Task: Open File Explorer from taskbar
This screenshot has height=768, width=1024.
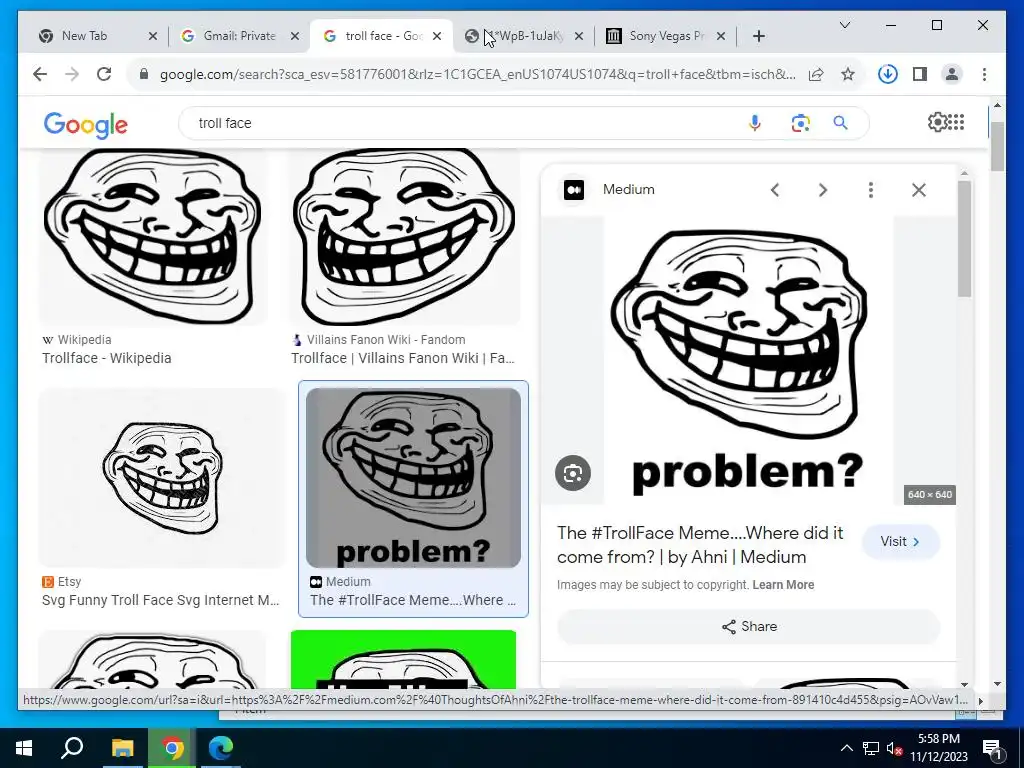Action: tap(122, 748)
